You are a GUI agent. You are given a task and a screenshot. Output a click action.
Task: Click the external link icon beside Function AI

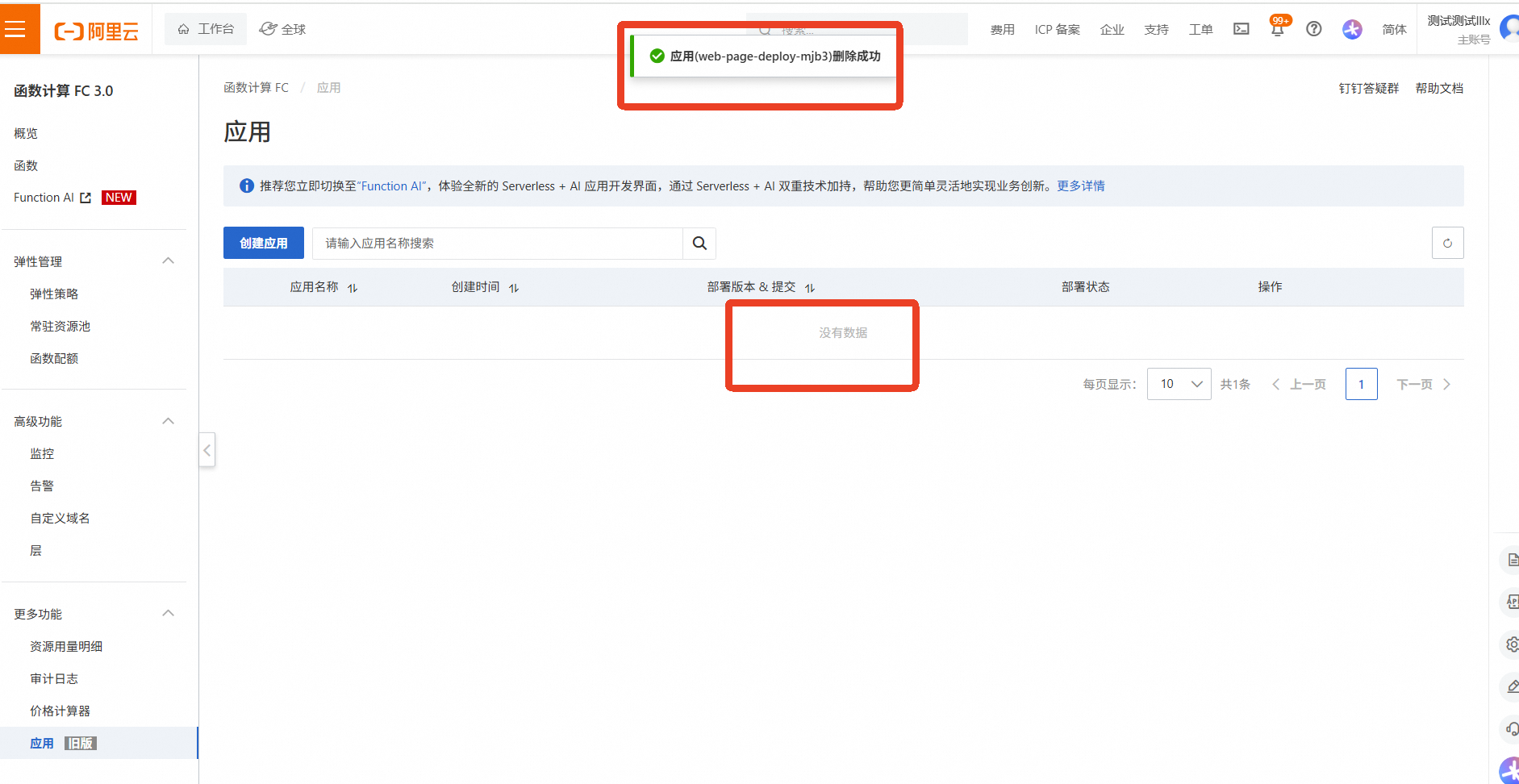click(x=86, y=198)
